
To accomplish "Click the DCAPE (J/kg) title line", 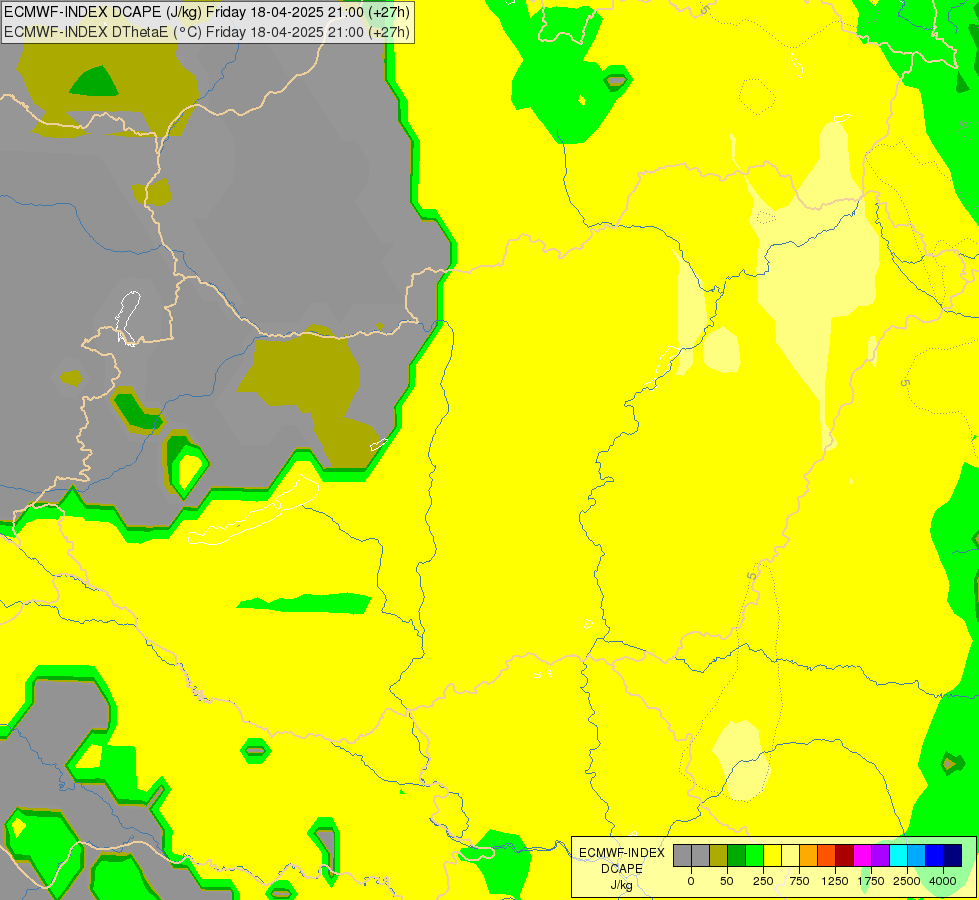I will click(x=207, y=12).
